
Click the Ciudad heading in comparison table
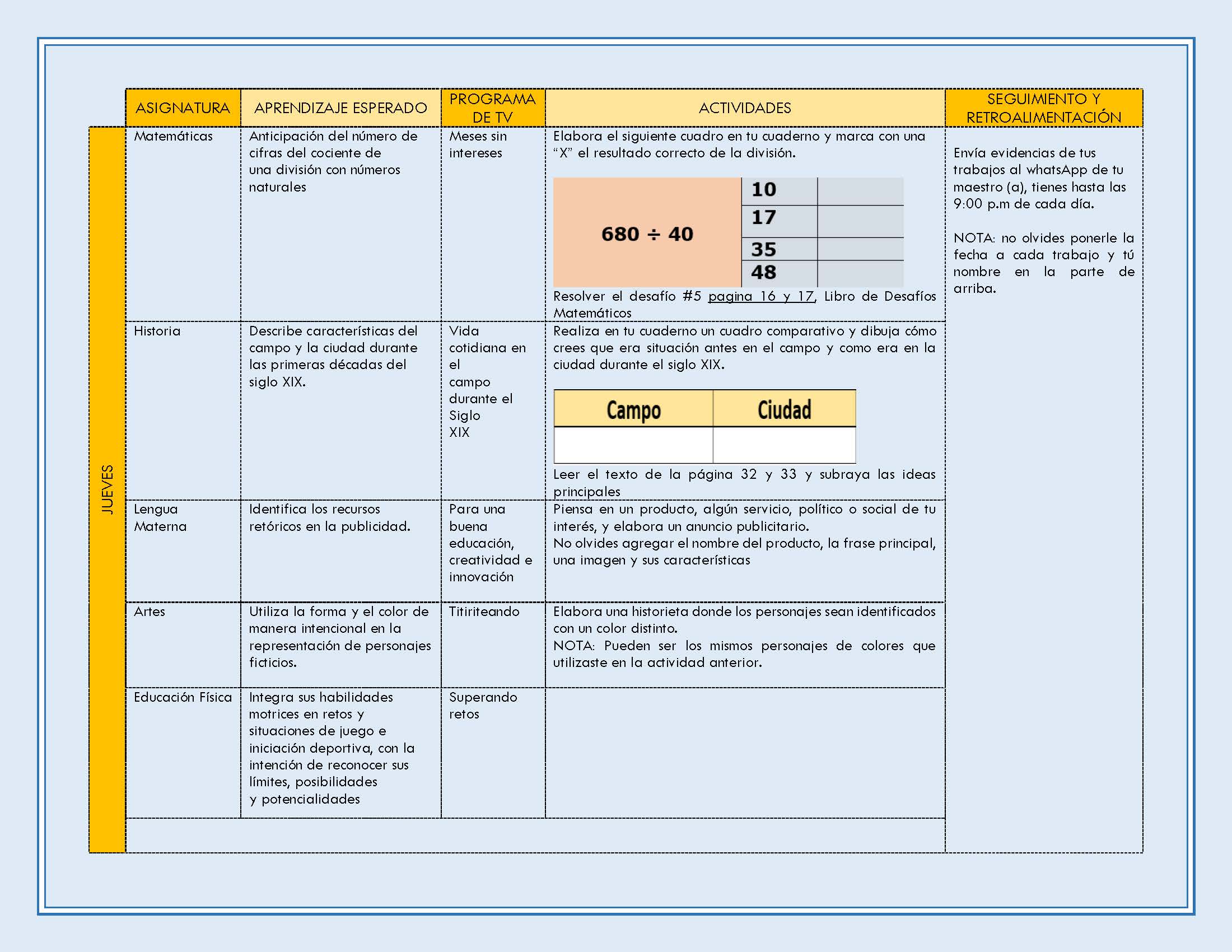click(x=784, y=408)
